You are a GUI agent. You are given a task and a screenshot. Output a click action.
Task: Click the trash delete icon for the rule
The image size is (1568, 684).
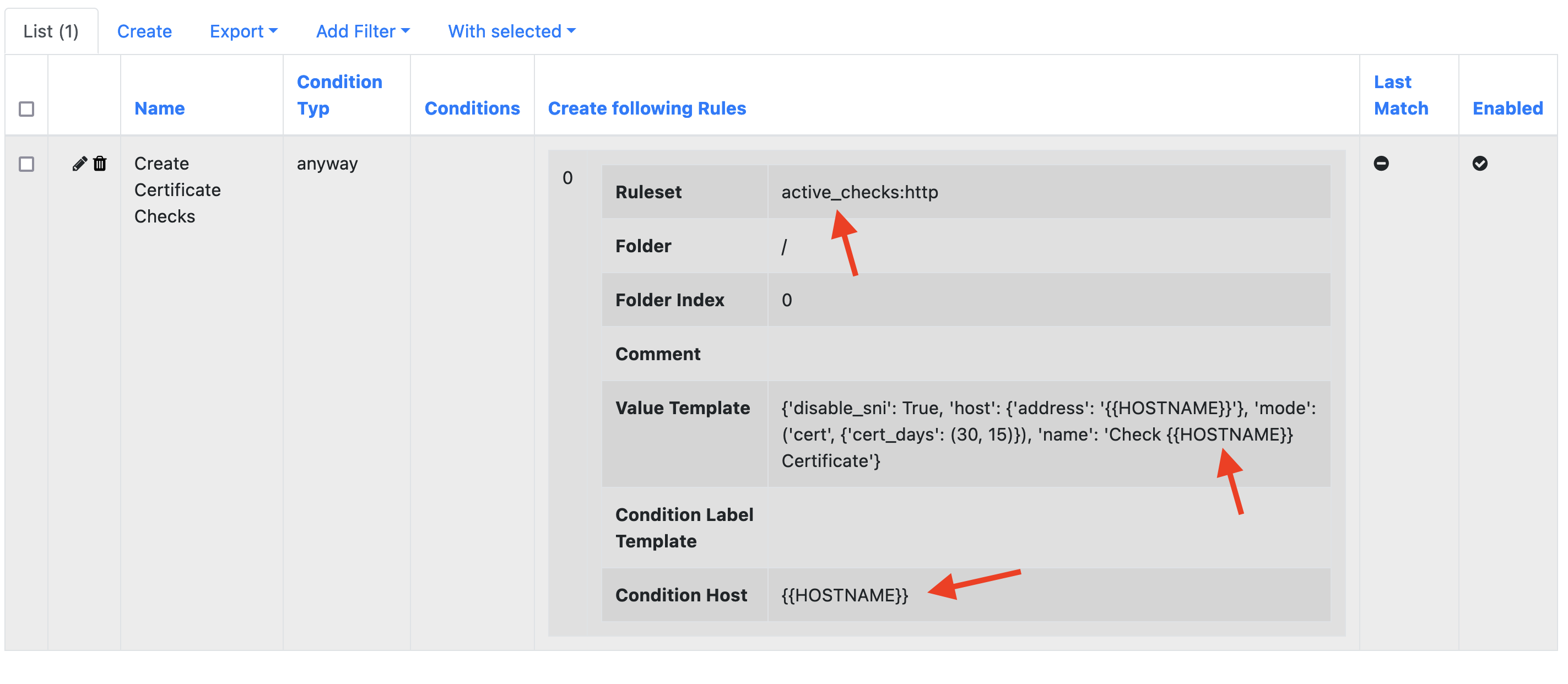click(x=100, y=164)
